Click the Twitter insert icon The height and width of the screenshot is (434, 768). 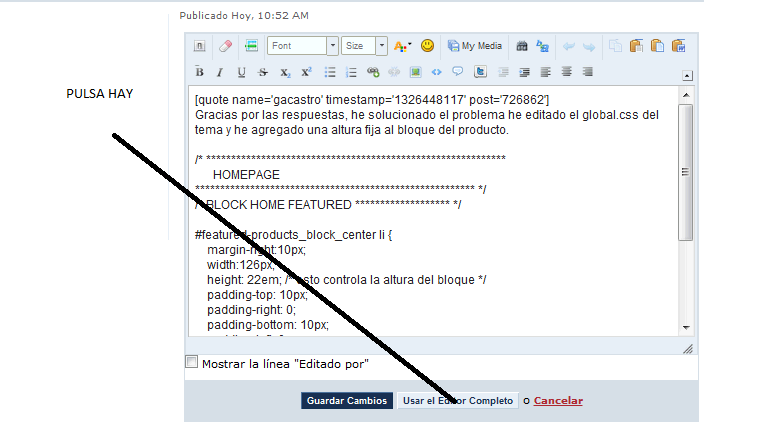pos(480,72)
